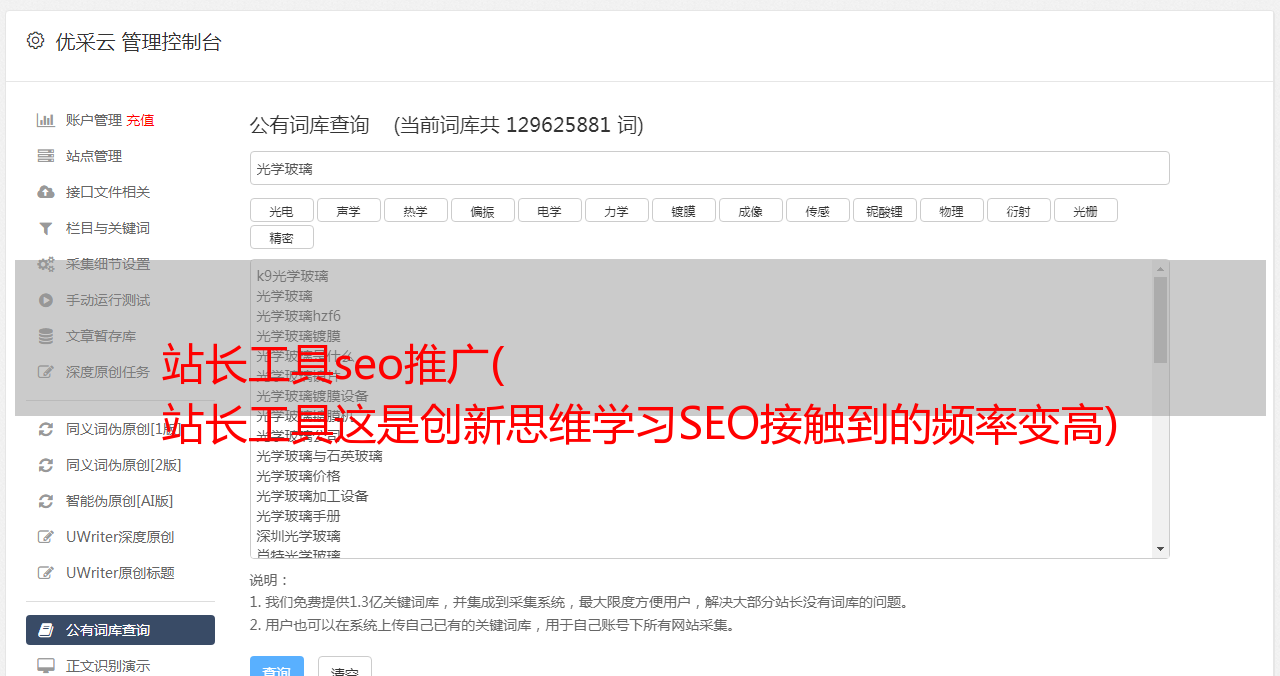Image resolution: width=1280 pixels, height=676 pixels.
Task: Click the 栏目与关键词 filter icon
Action: (45, 228)
